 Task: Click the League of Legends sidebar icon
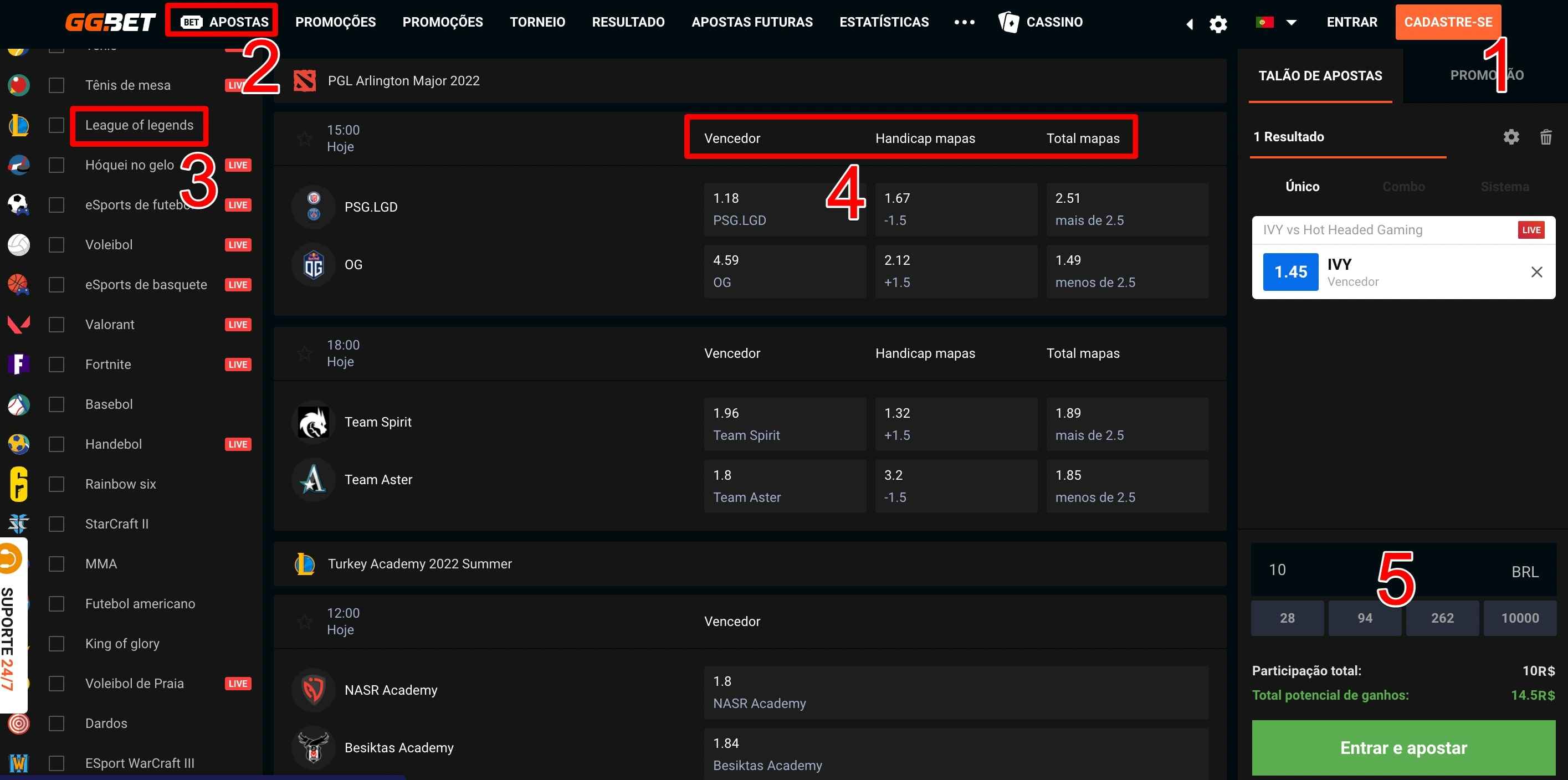coord(18,125)
